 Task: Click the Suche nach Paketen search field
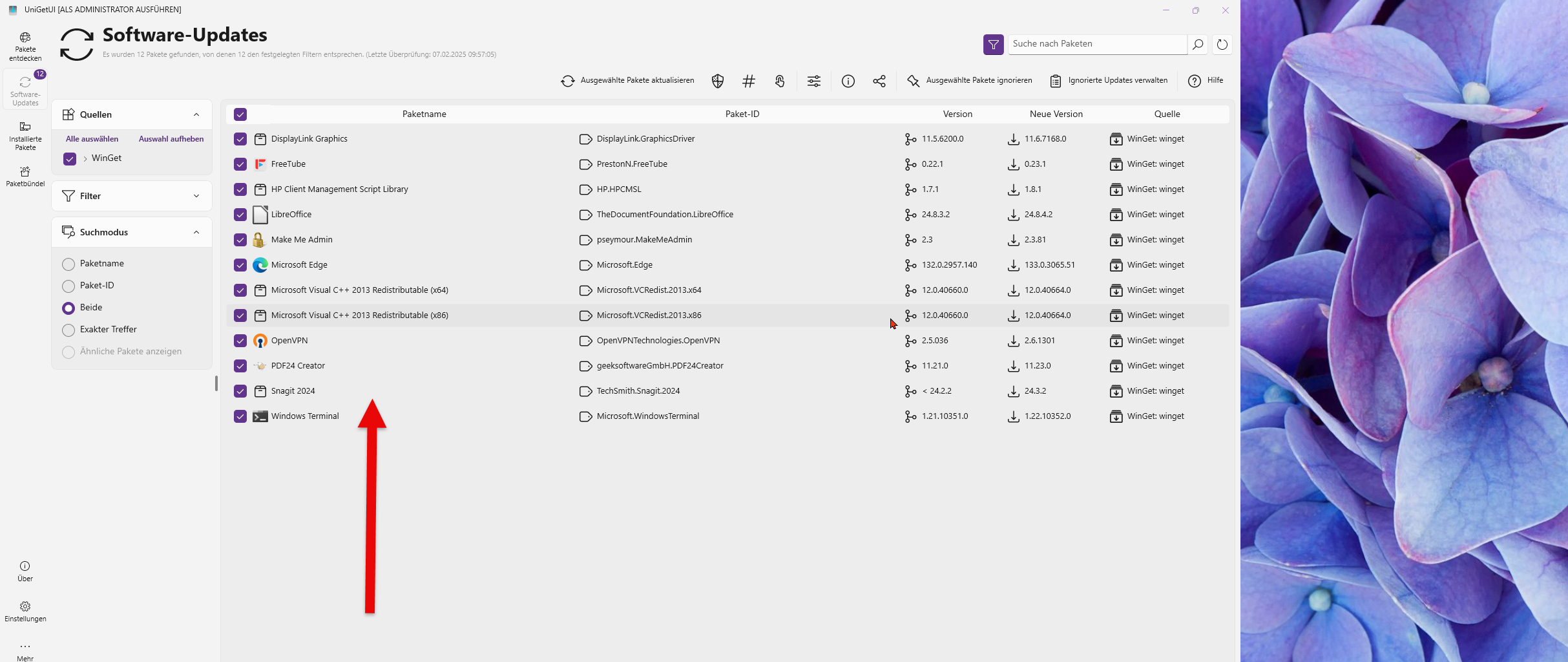coord(1098,44)
